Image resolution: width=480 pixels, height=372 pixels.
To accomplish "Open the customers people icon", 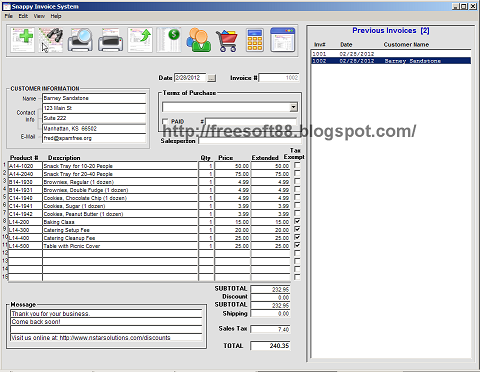I will pos(198,40).
